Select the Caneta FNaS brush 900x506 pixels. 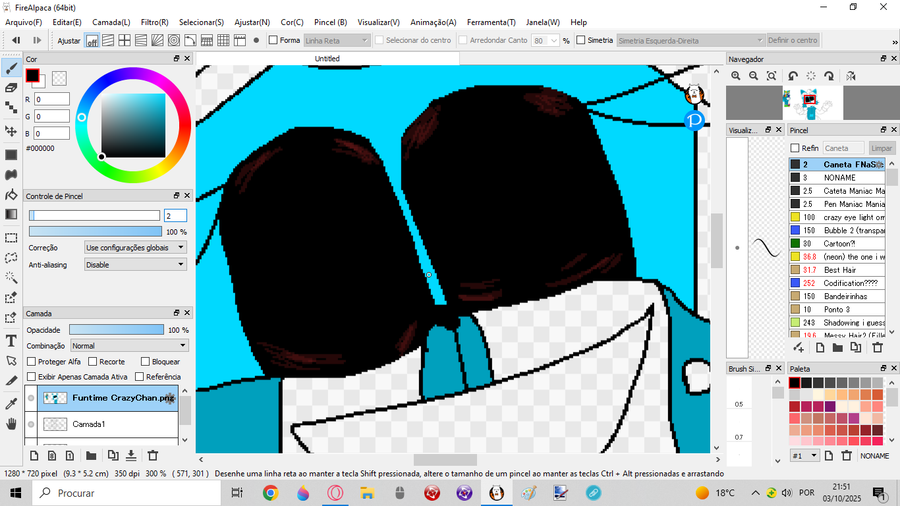(x=837, y=165)
